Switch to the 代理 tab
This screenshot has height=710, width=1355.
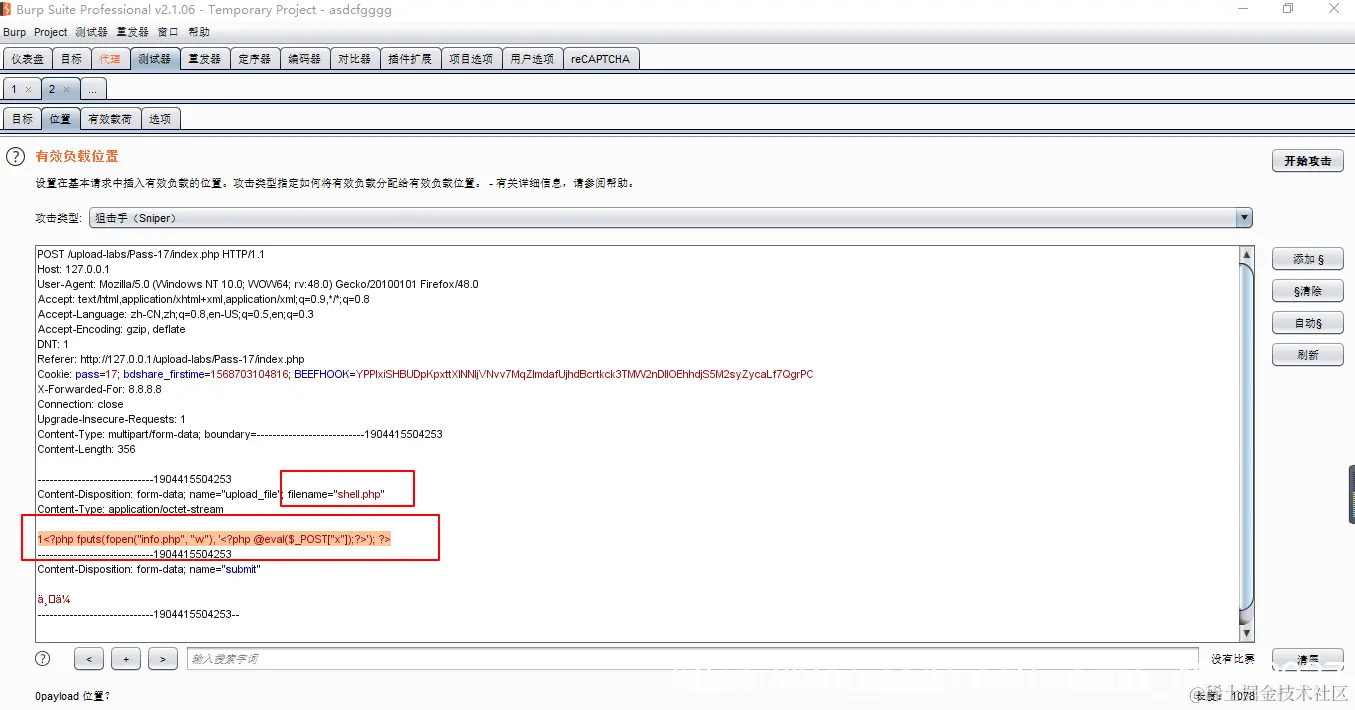(110, 59)
